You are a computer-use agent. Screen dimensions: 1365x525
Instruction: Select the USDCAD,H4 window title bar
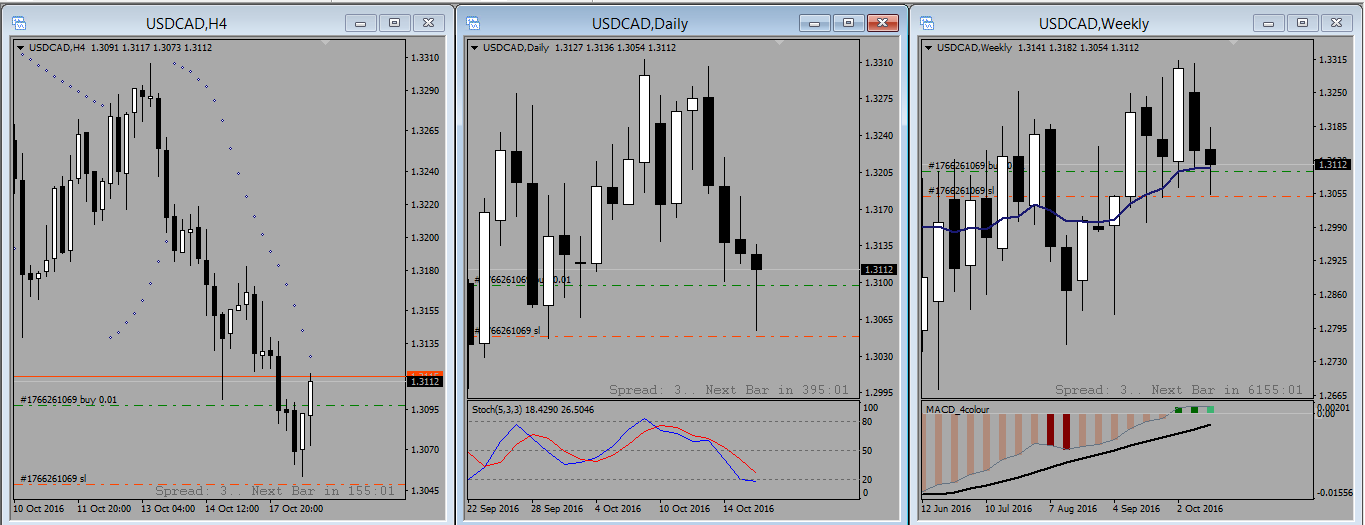pos(228,22)
